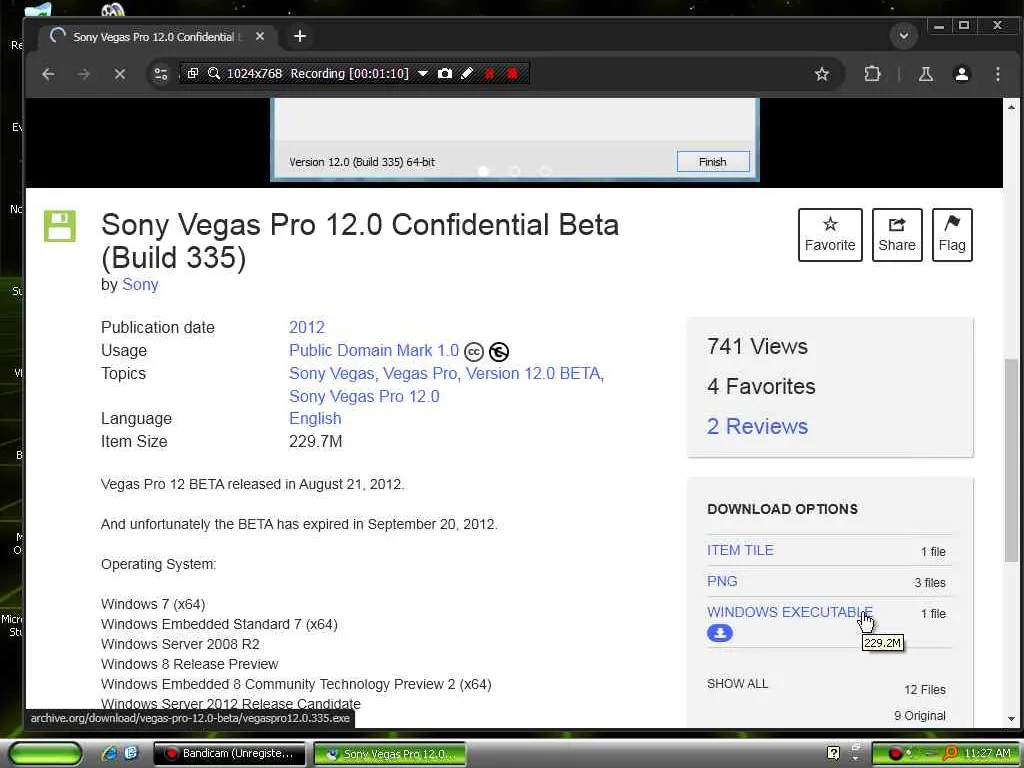Click the public domain no-copyright icon
Screen dimensions: 1024x768
[x=498, y=352]
